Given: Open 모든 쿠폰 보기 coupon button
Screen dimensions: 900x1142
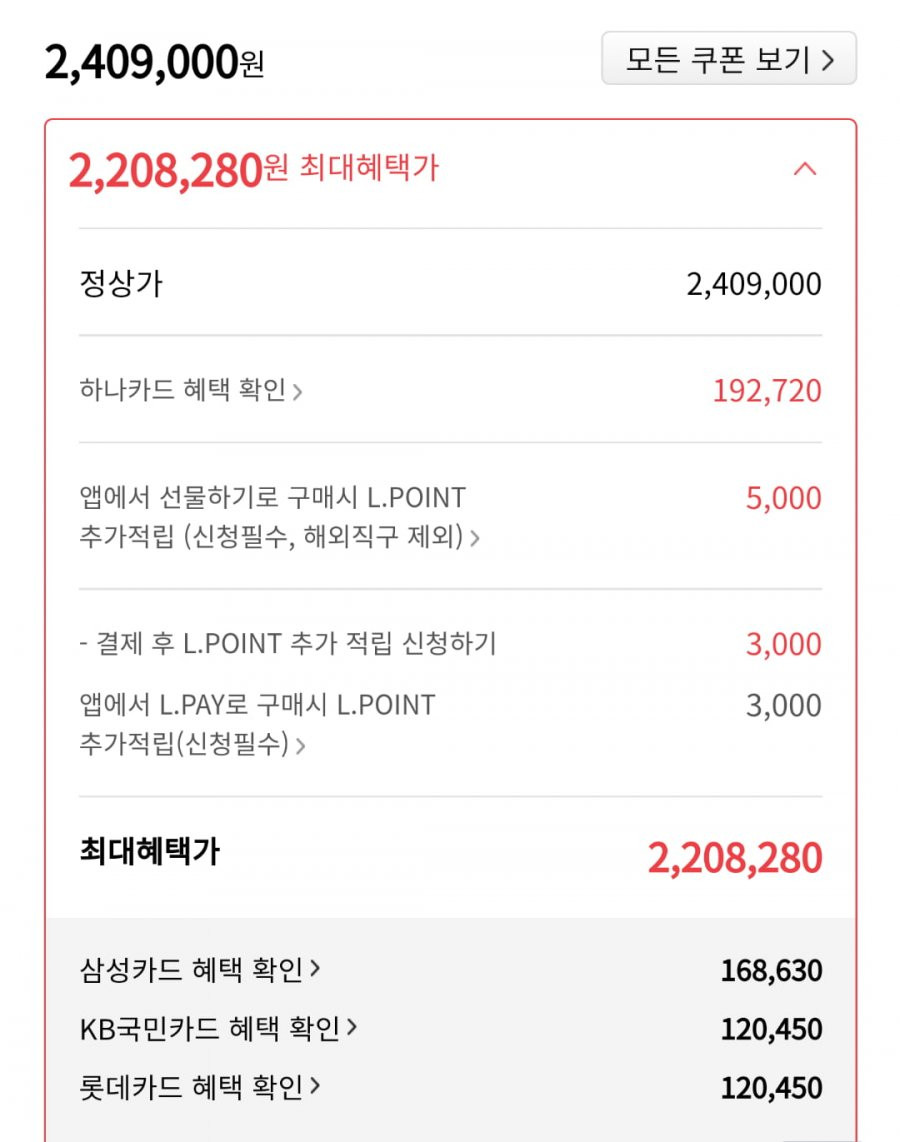Looking at the screenshot, I should [x=728, y=58].
